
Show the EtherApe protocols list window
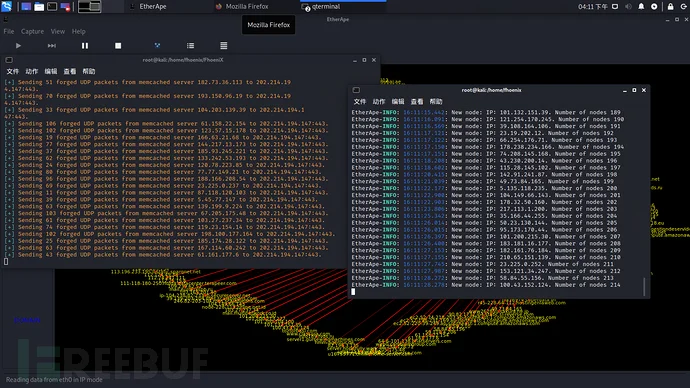(190, 45)
